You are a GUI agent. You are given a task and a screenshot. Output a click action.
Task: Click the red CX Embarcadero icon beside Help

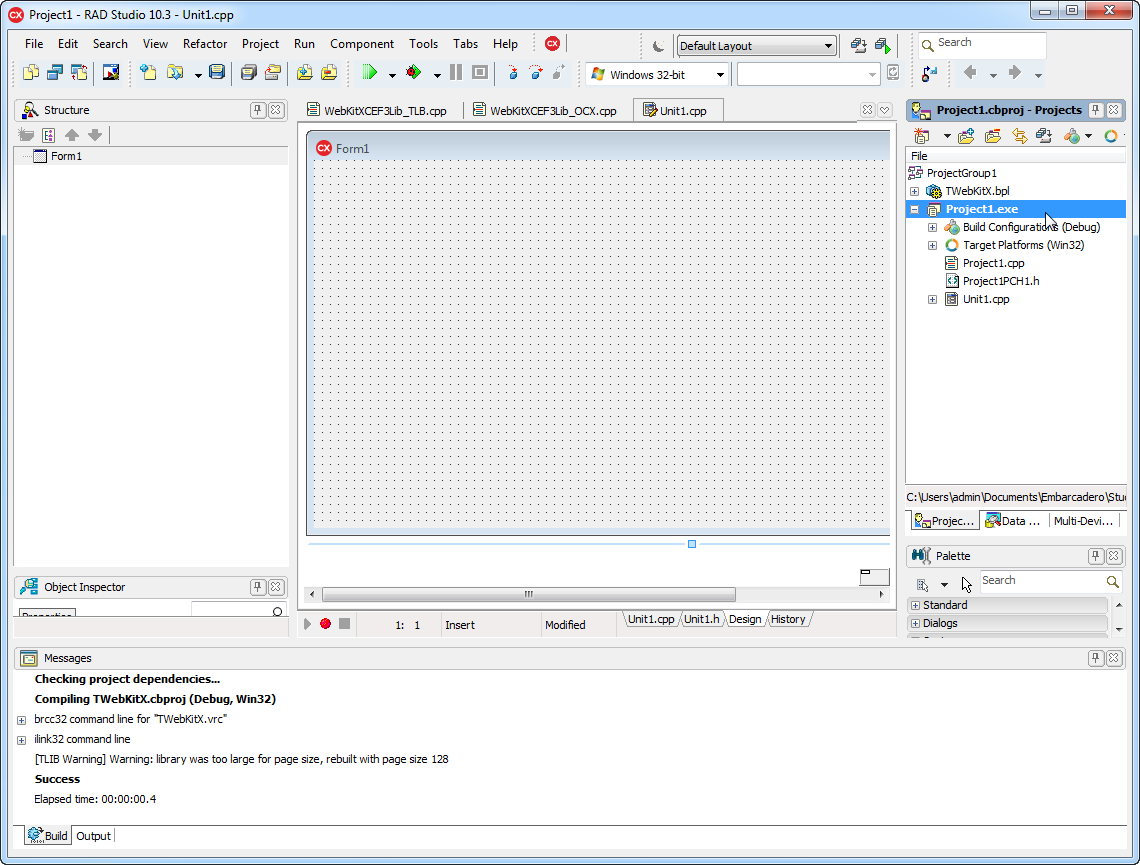tap(553, 44)
